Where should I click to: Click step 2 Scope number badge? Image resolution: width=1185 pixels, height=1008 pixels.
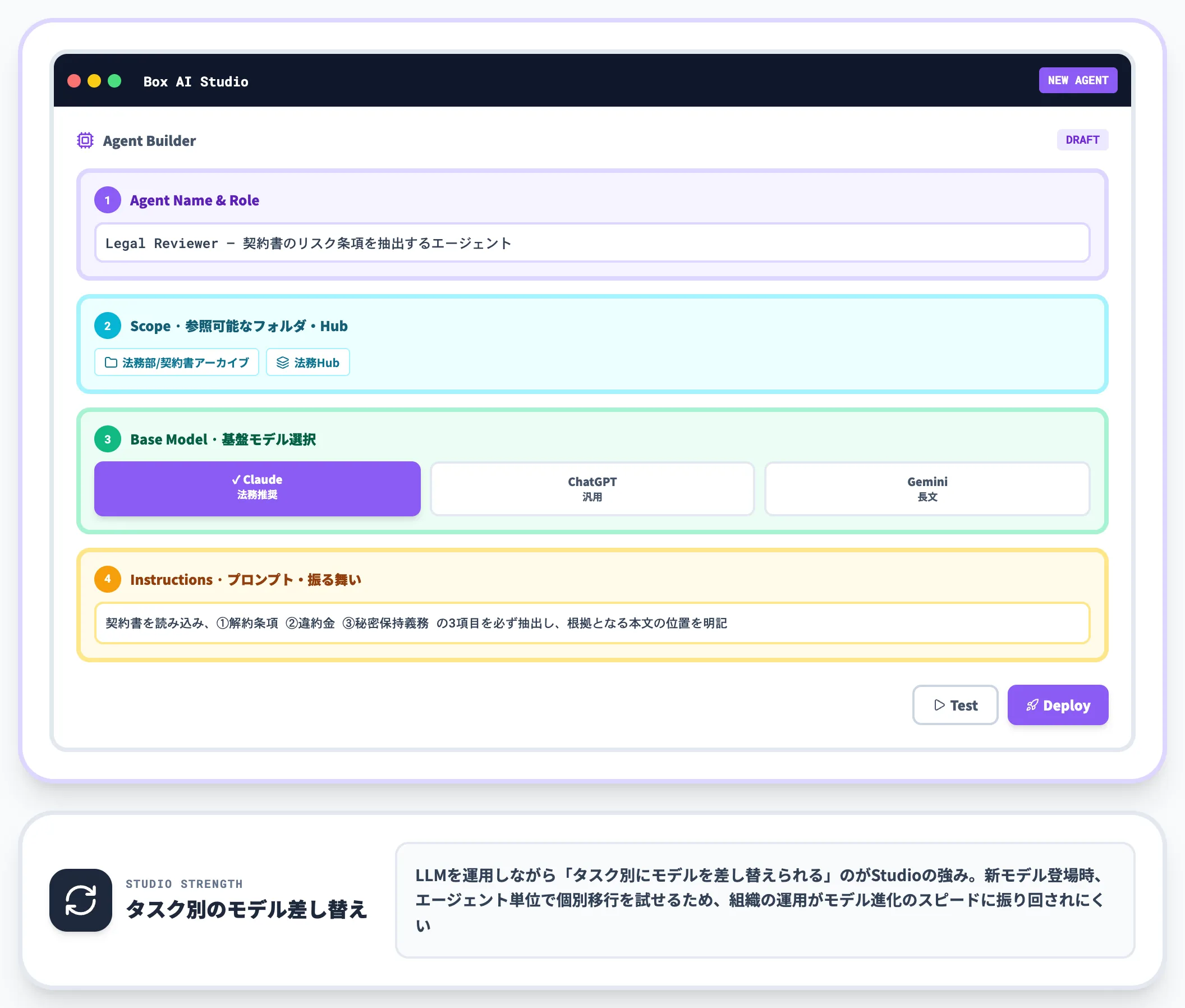click(x=107, y=326)
